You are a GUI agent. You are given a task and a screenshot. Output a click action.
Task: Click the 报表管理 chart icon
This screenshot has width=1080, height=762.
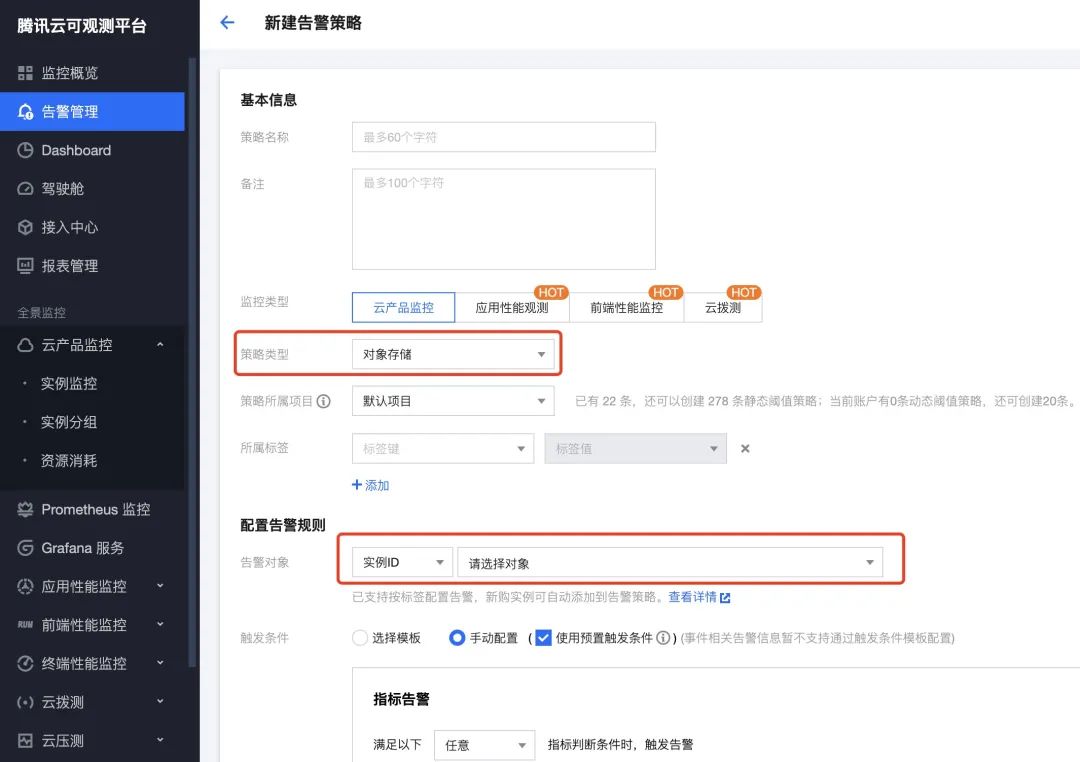pyautogui.click(x=25, y=266)
